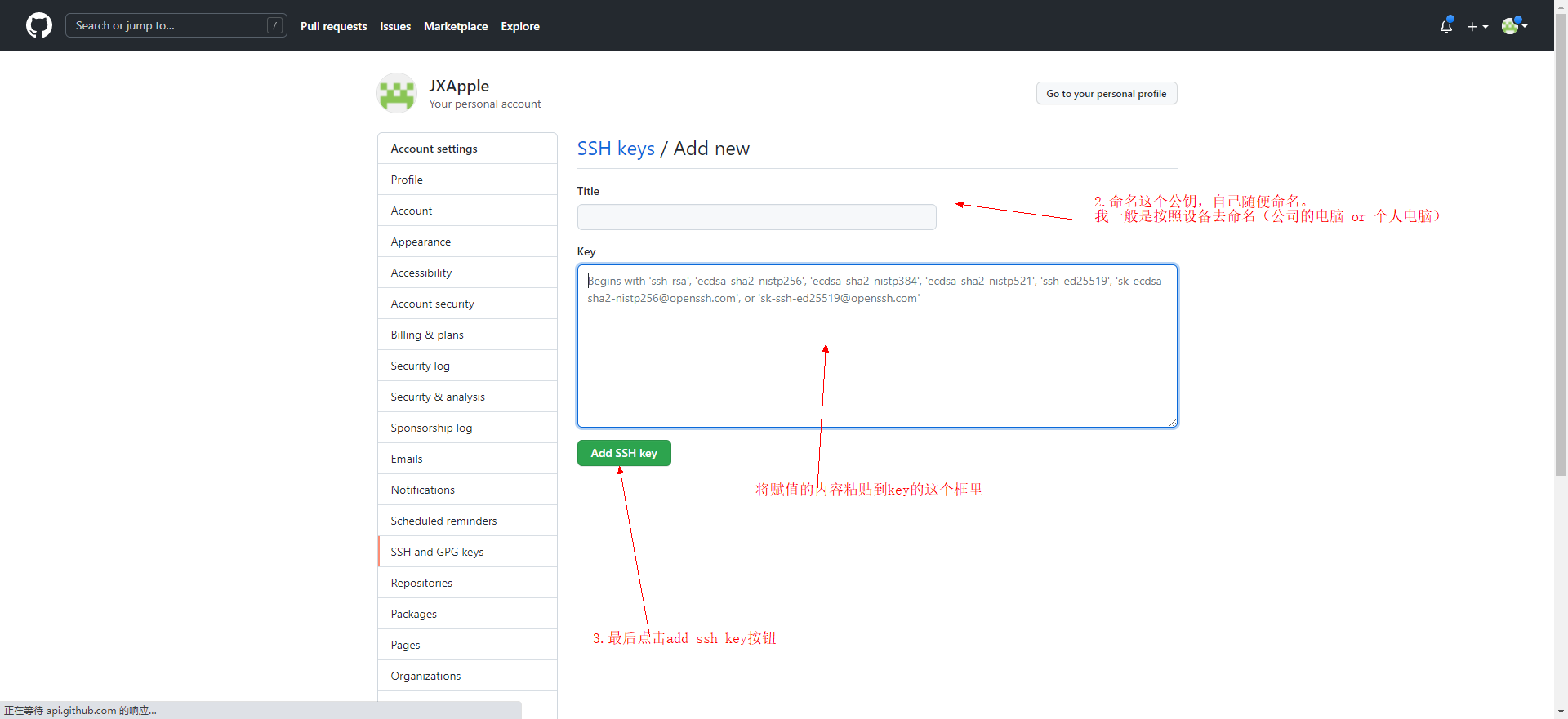Open Explore in top navigation
The image size is (1568, 719).
(520, 26)
